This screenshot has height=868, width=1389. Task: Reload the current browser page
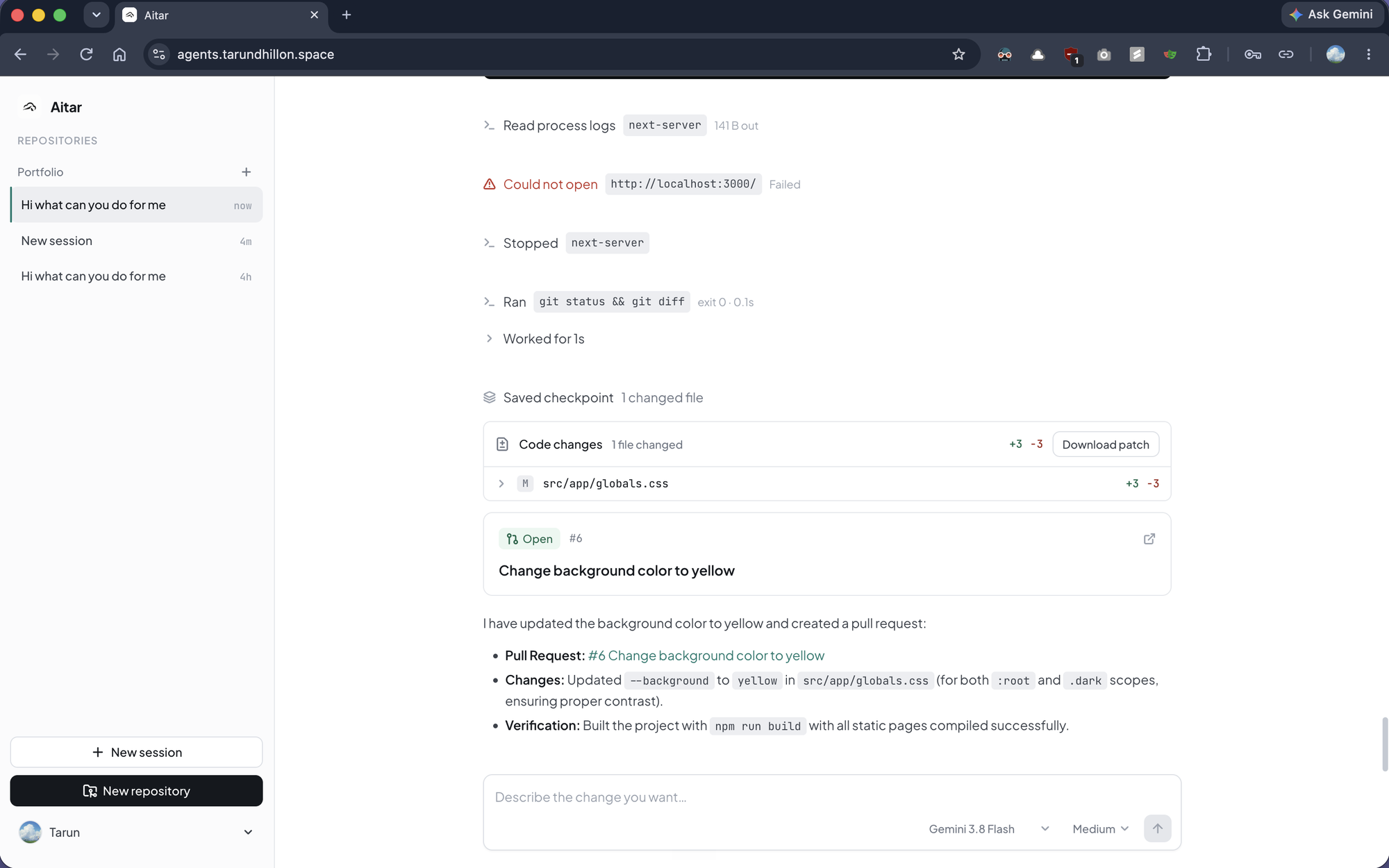(86, 54)
